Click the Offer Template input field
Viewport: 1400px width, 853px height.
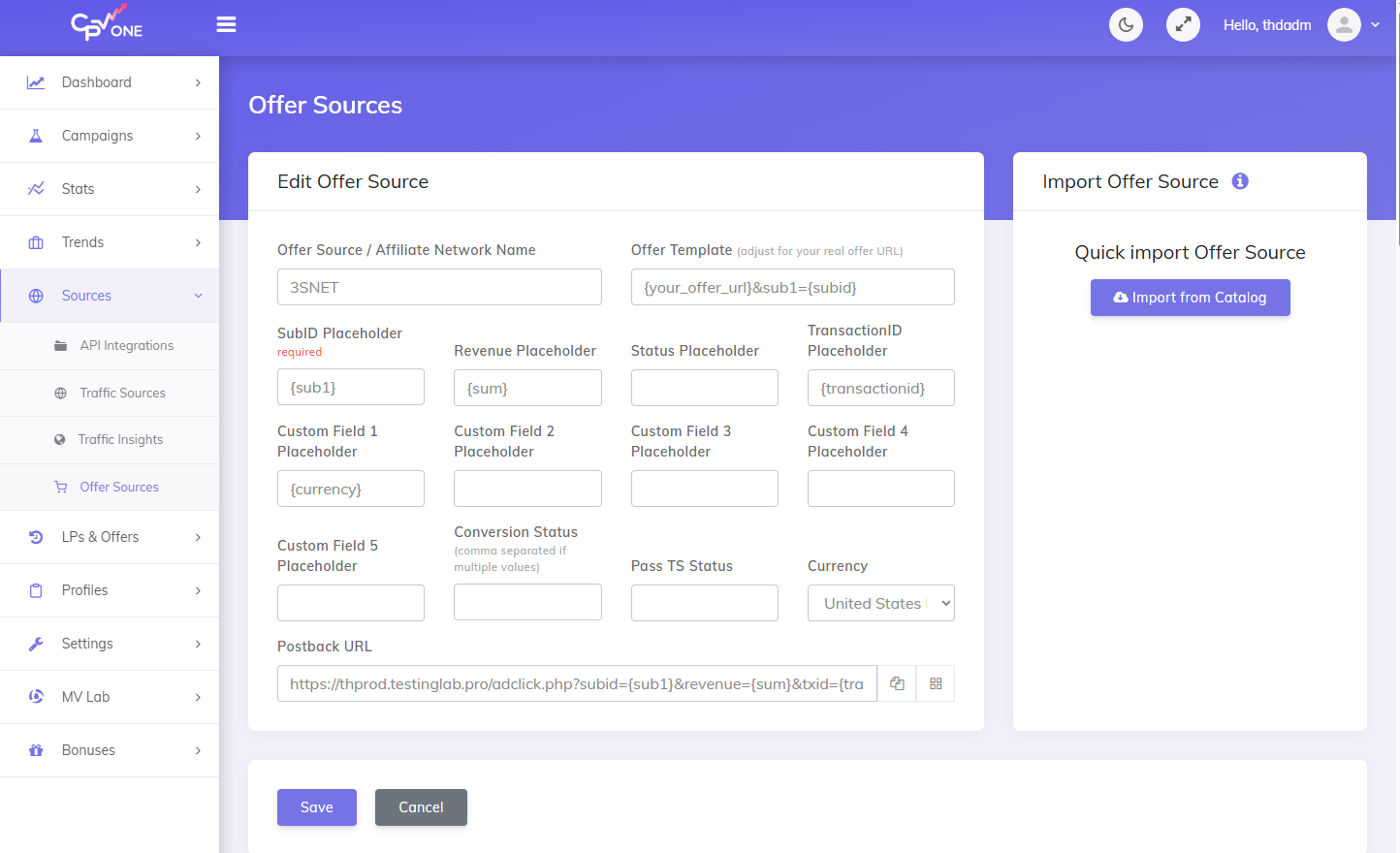[x=792, y=287]
